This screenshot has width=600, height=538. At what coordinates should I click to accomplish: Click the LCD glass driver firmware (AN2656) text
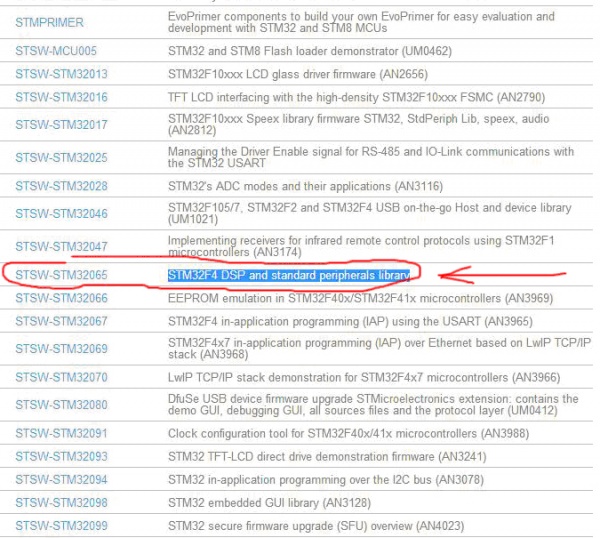tap(298, 74)
